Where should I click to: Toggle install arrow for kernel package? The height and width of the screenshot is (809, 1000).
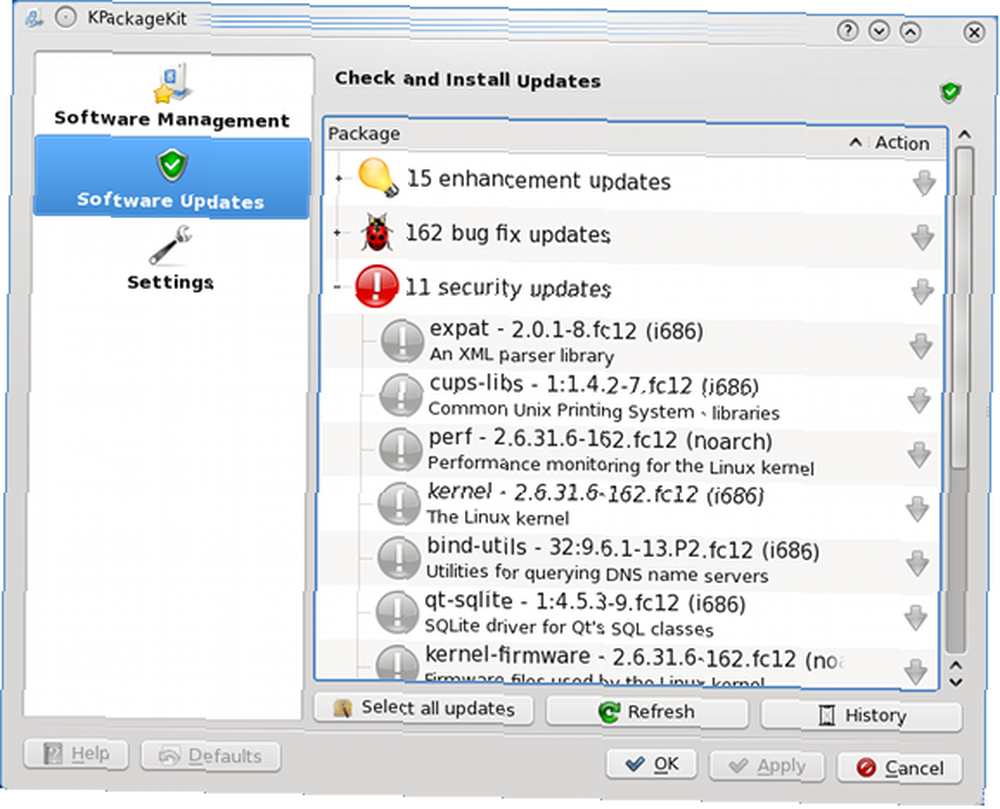click(918, 509)
